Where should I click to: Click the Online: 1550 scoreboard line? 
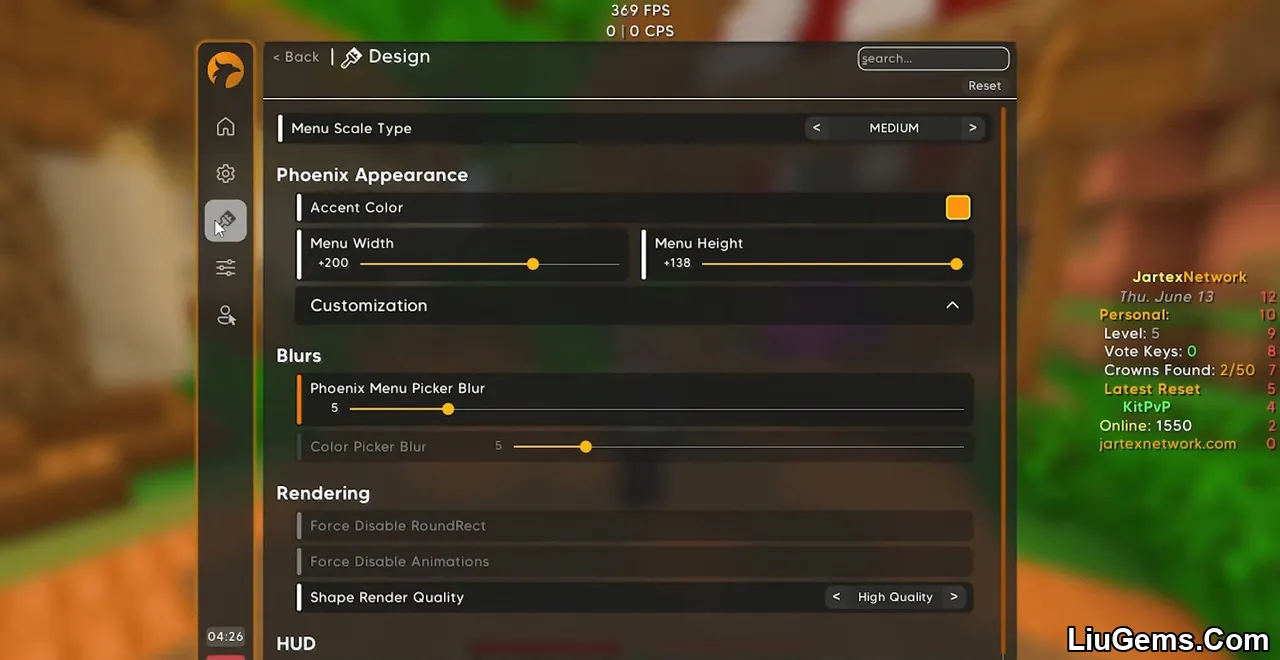1145,426
